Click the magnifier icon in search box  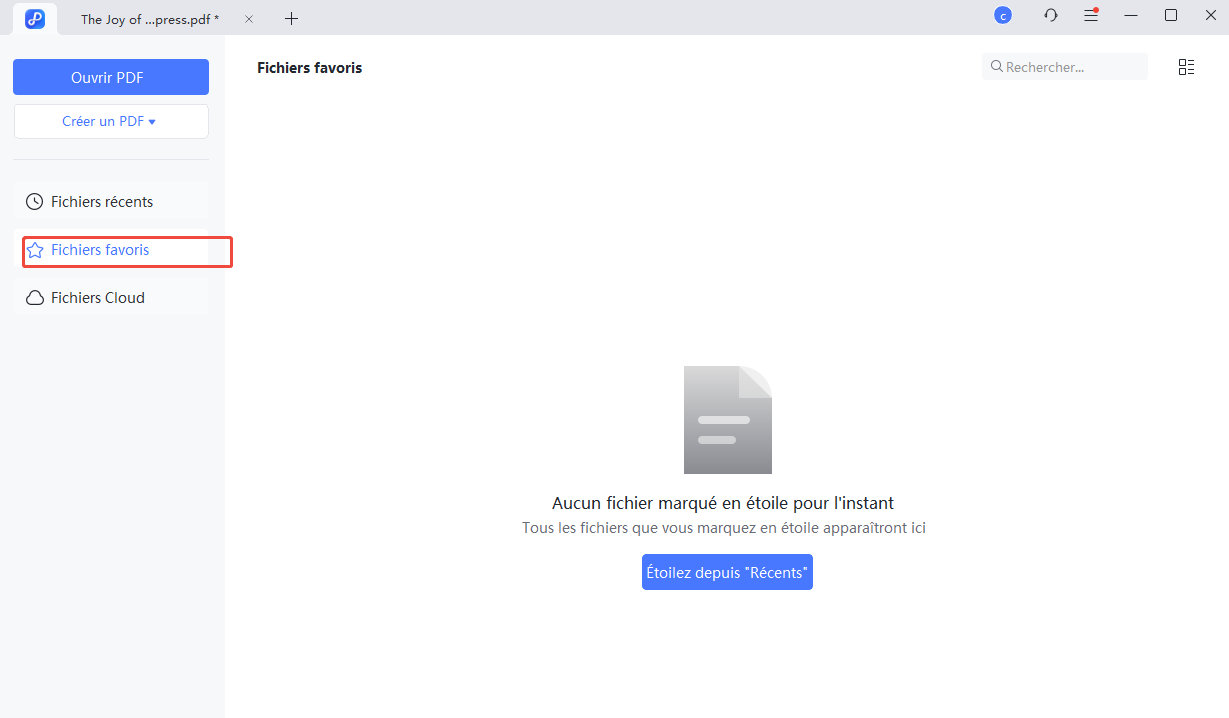coord(996,67)
